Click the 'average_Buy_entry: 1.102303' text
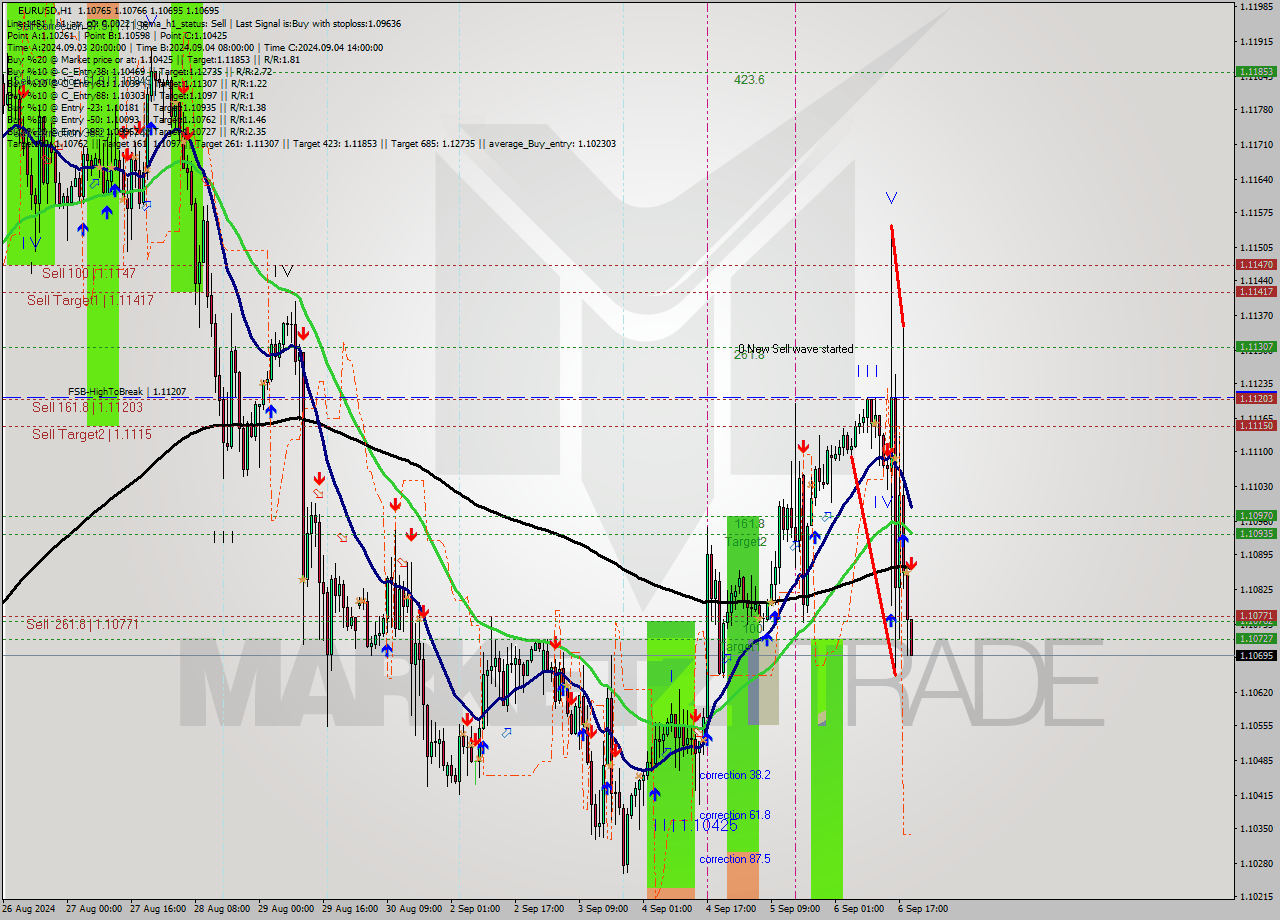The width and height of the screenshot is (1280, 920). (552, 144)
